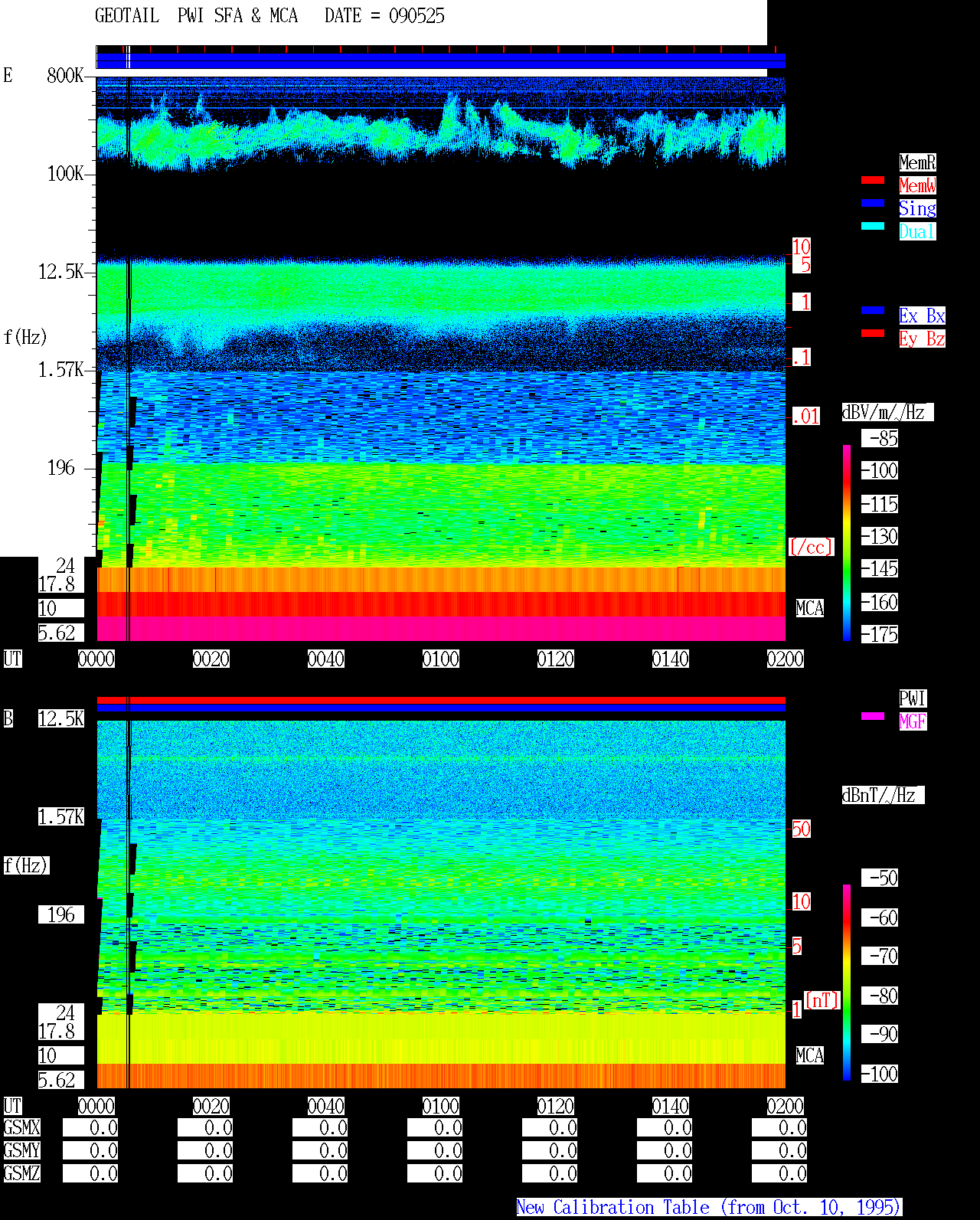The width and height of the screenshot is (980, 1220).
Task: Click the GEOTAIL PWI SFA & MCA title
Action: 196,16
